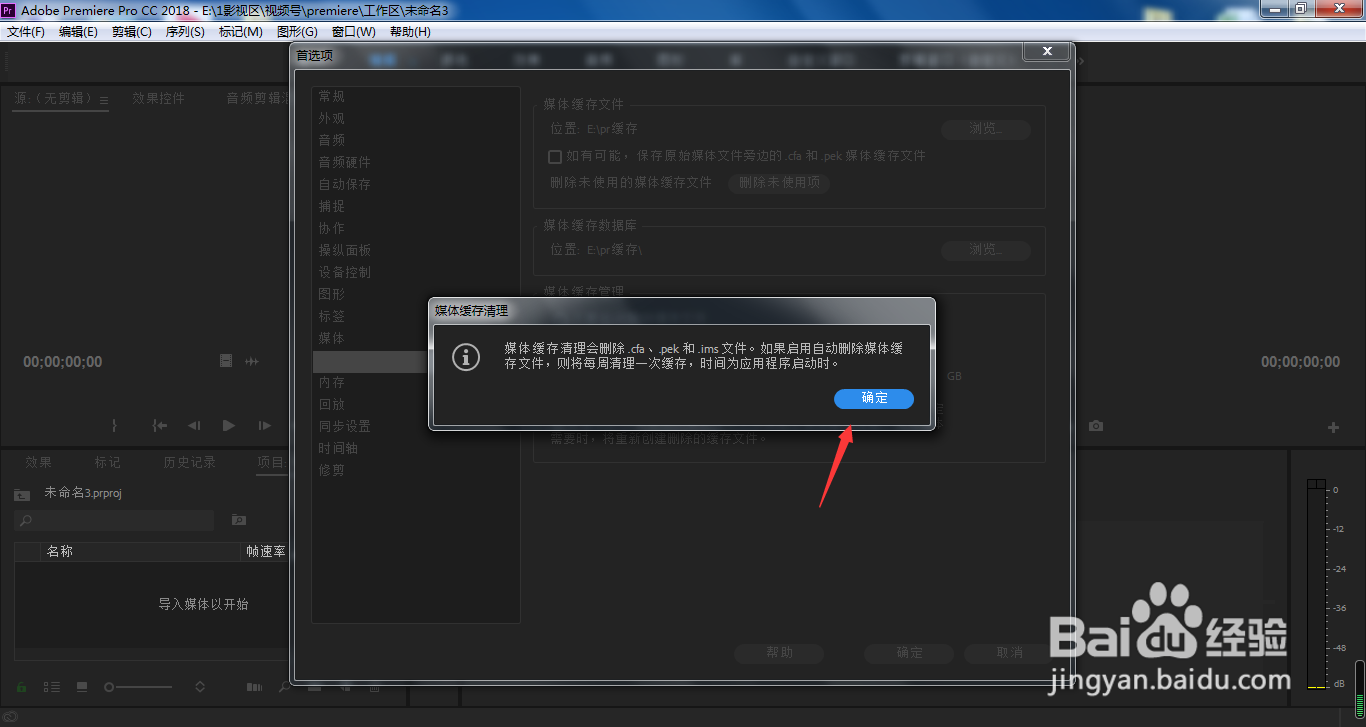Image resolution: width=1366 pixels, height=727 pixels.
Task: Click the program monitor timecode 00;00;00;00
Action: tap(1301, 362)
